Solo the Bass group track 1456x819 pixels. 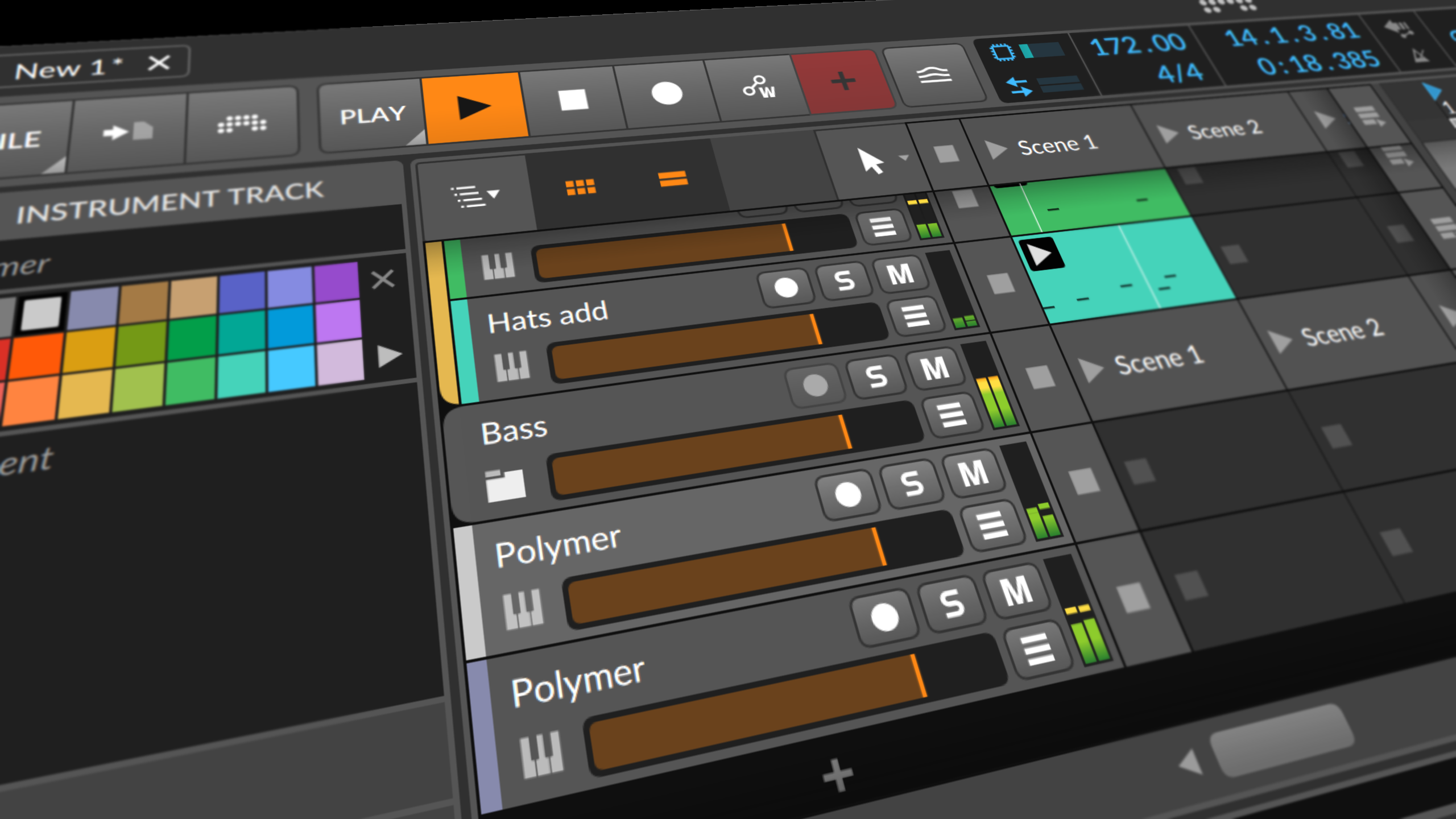[x=876, y=377]
